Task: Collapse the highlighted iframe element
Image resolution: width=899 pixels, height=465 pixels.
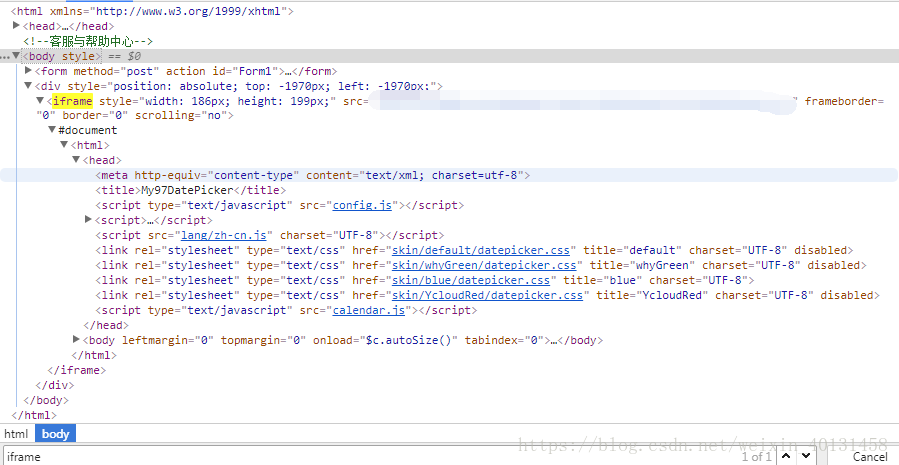Action: pyautogui.click(x=40, y=100)
